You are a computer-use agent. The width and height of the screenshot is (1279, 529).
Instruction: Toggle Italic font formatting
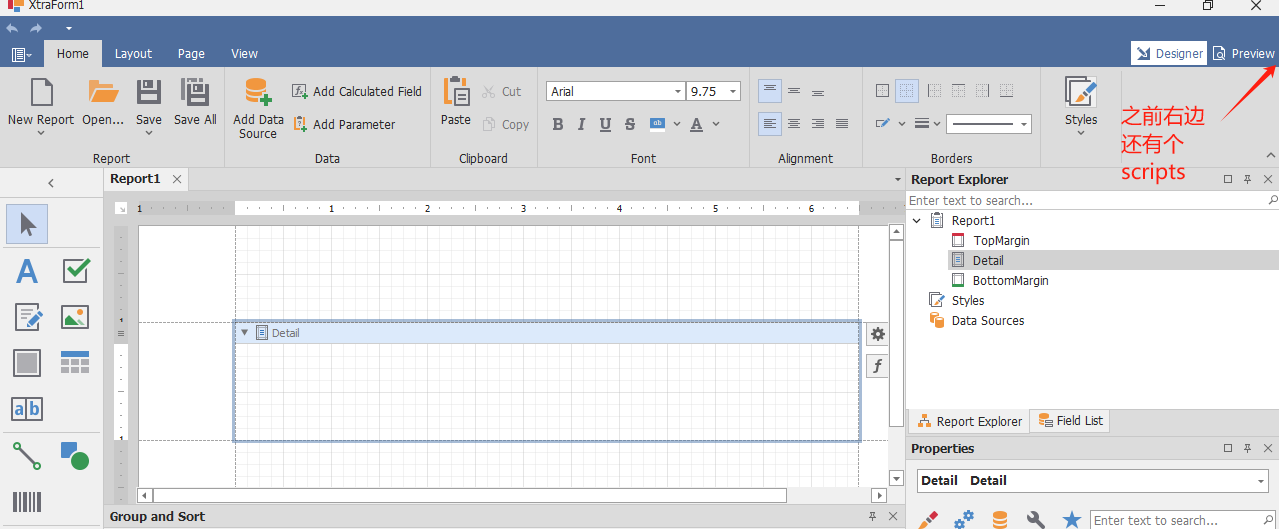(581, 124)
